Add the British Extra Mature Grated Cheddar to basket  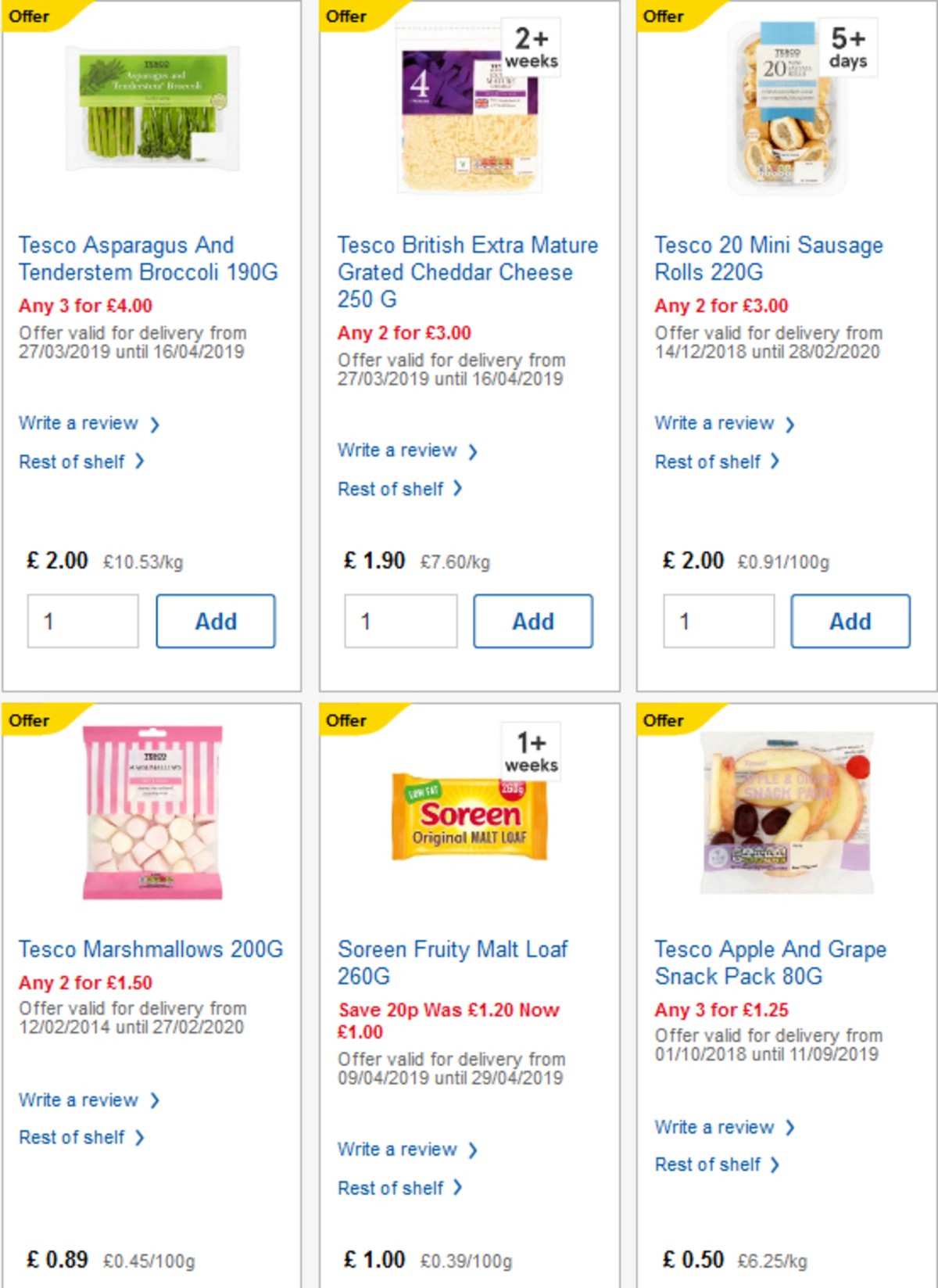click(533, 620)
